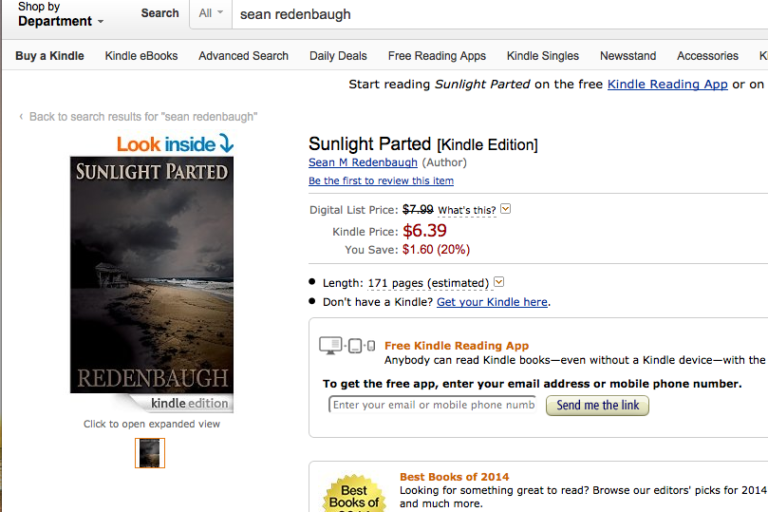Image resolution: width=768 pixels, height=512 pixels.
Task: Open the Kindle eBooks tab
Action: pos(141,56)
